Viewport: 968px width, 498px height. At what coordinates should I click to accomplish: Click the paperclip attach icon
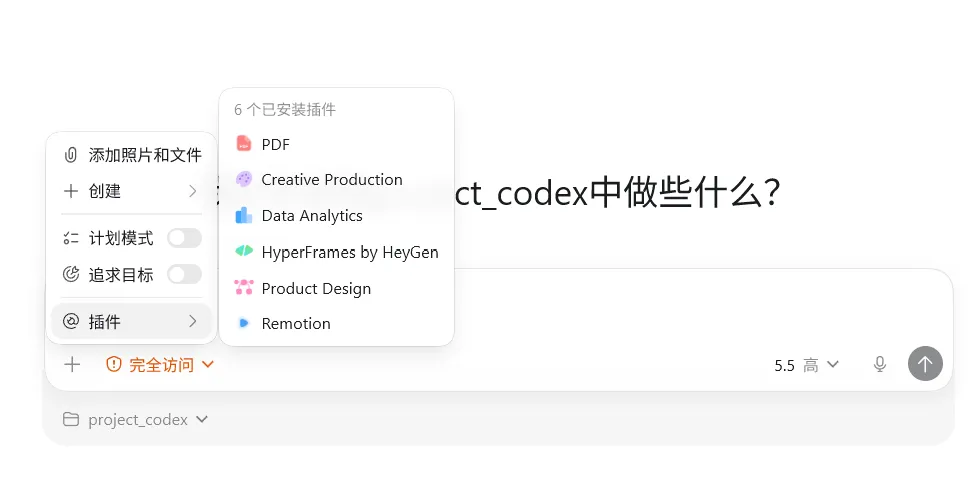71,155
